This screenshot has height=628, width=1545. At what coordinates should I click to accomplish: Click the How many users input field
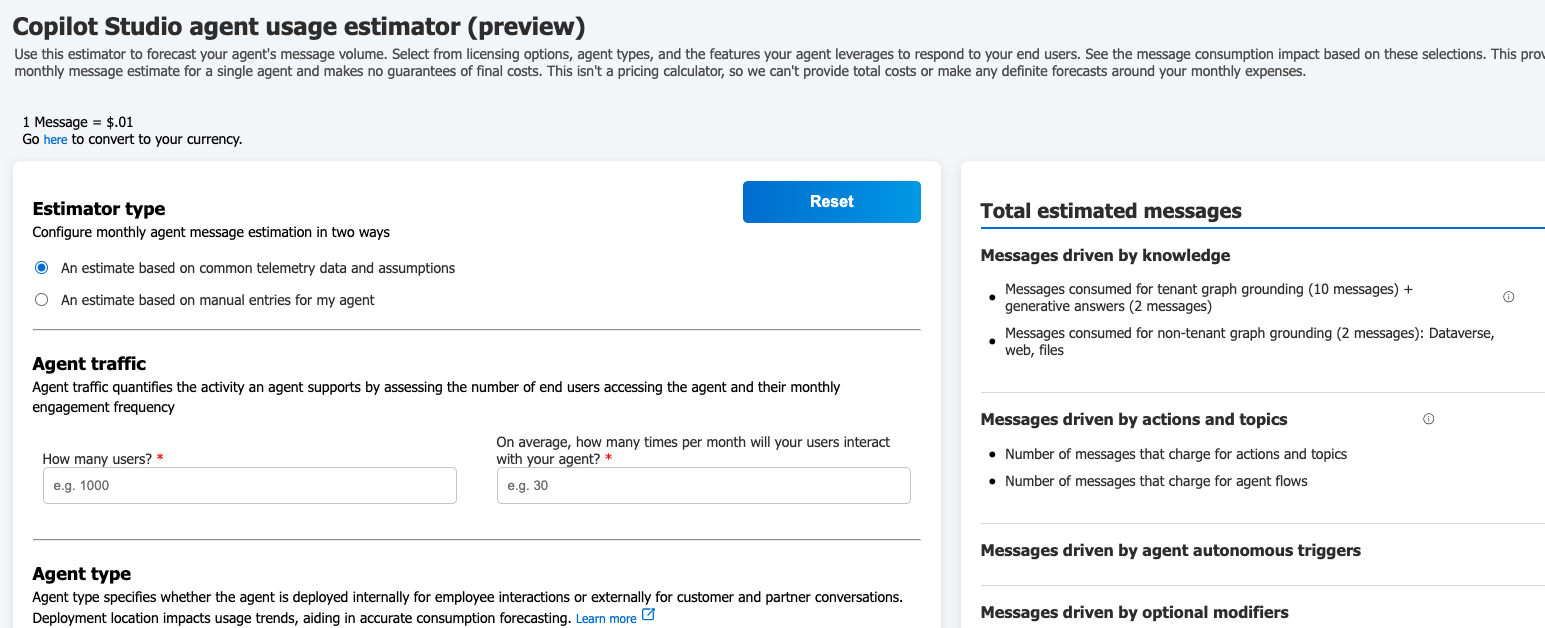tap(250, 485)
